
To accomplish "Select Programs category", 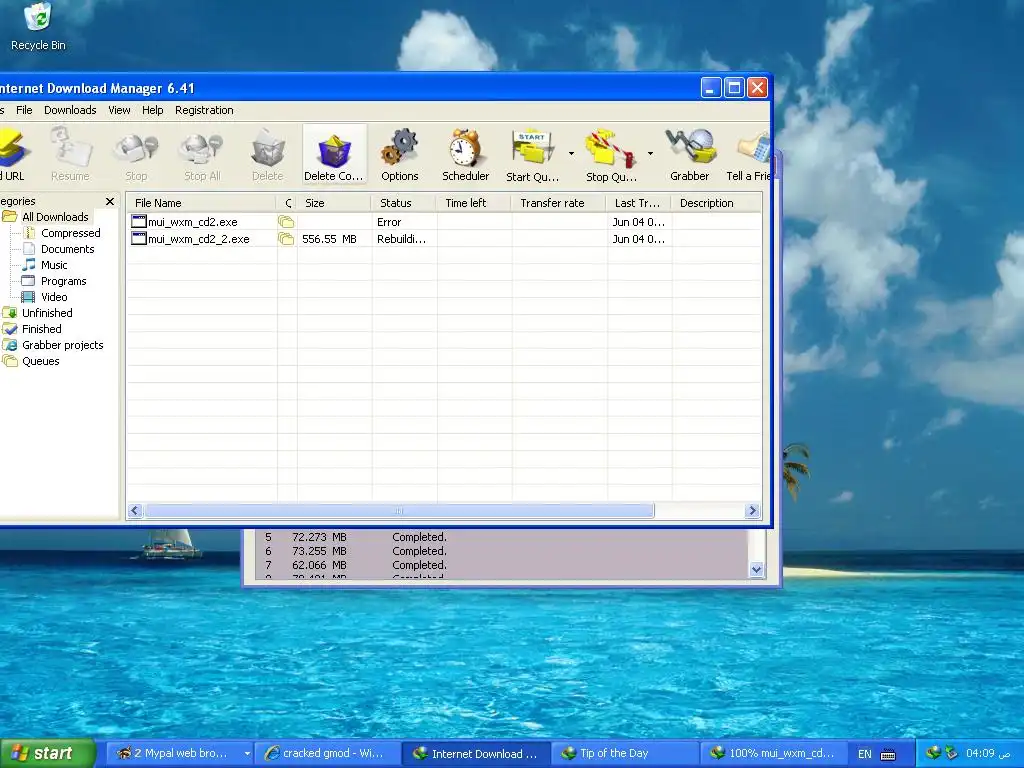I will pyautogui.click(x=63, y=281).
